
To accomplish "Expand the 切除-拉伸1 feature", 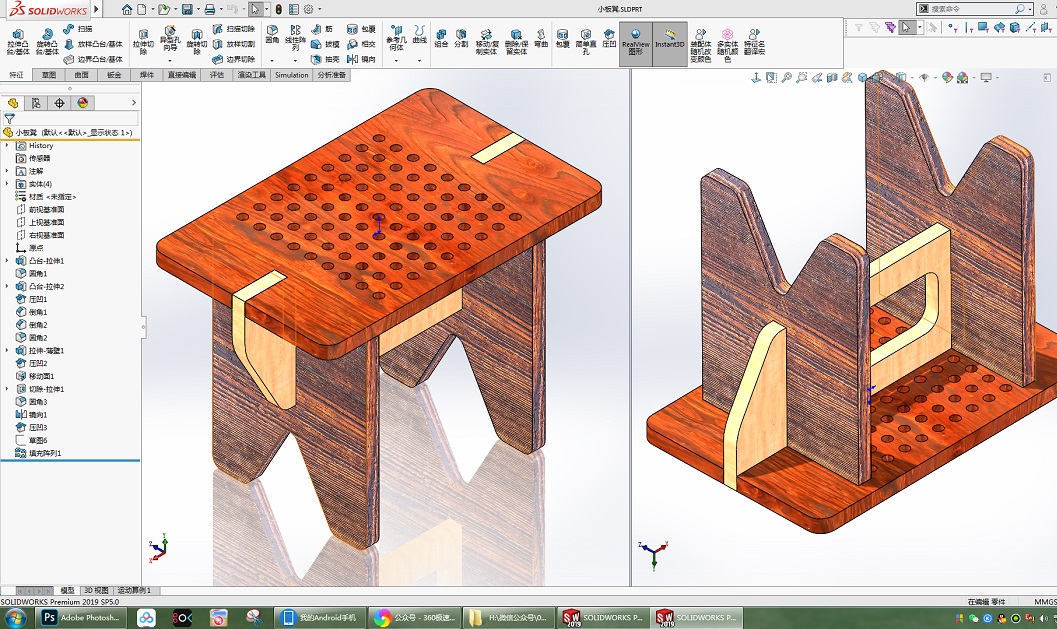I will coord(7,389).
